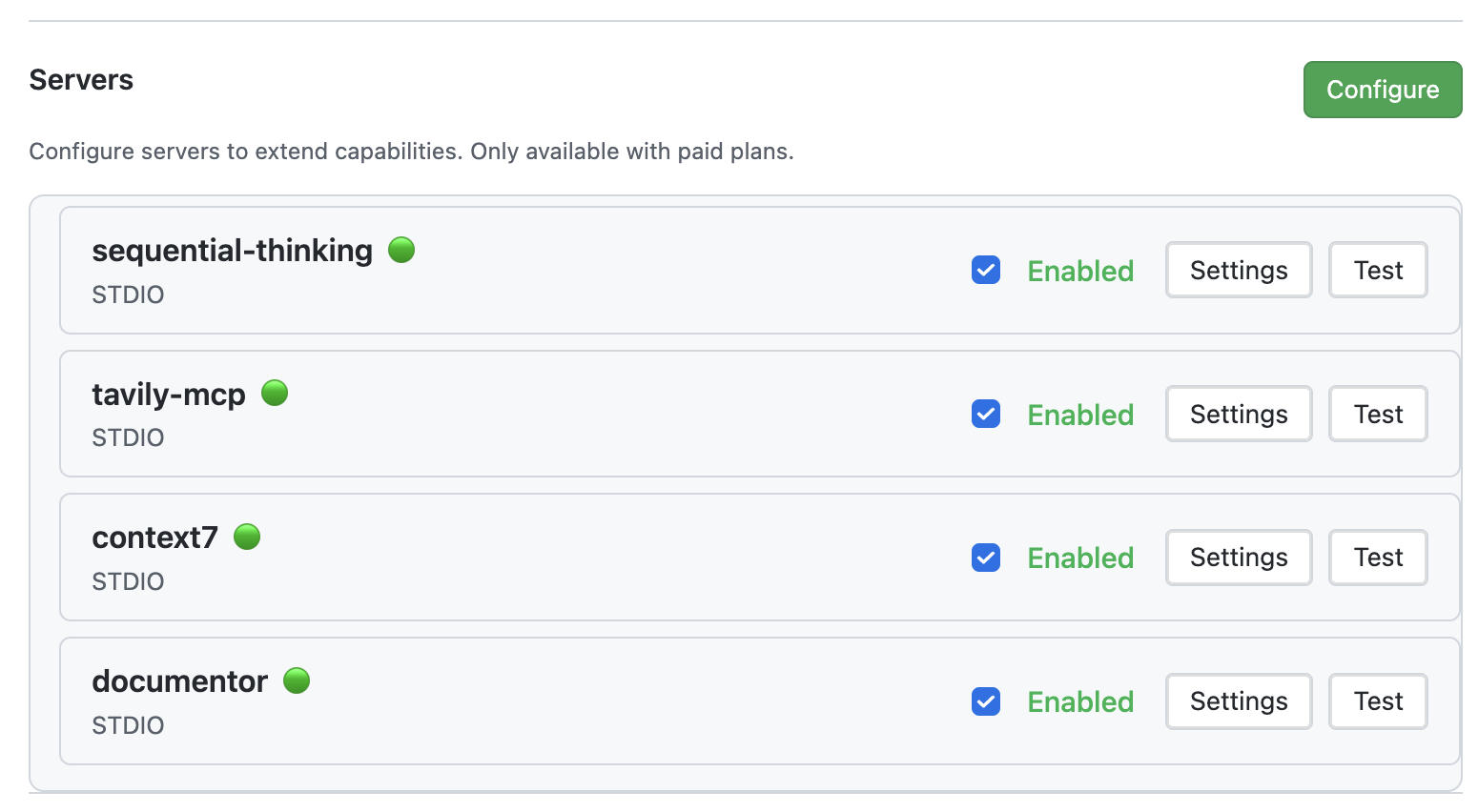Test the documentor server connection
This screenshot has height=812, width=1478.
(1377, 701)
